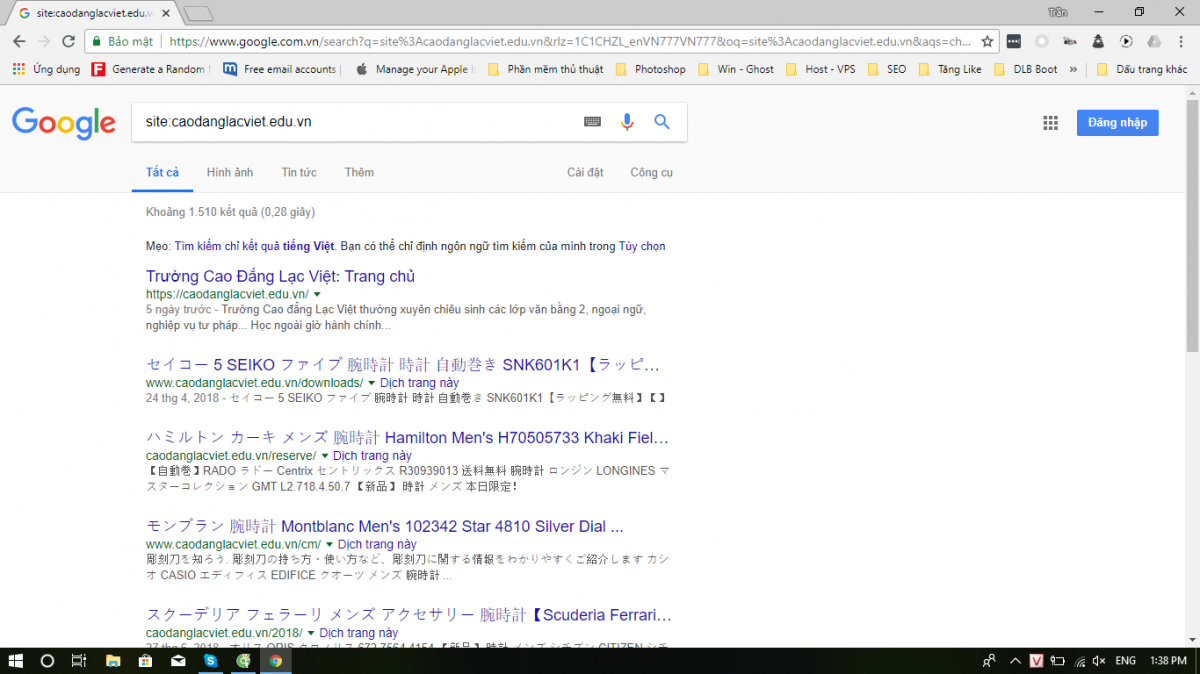The width and height of the screenshot is (1200, 674).
Task: Open the Wi-Fi network tray icon
Action: [x=1080, y=660]
